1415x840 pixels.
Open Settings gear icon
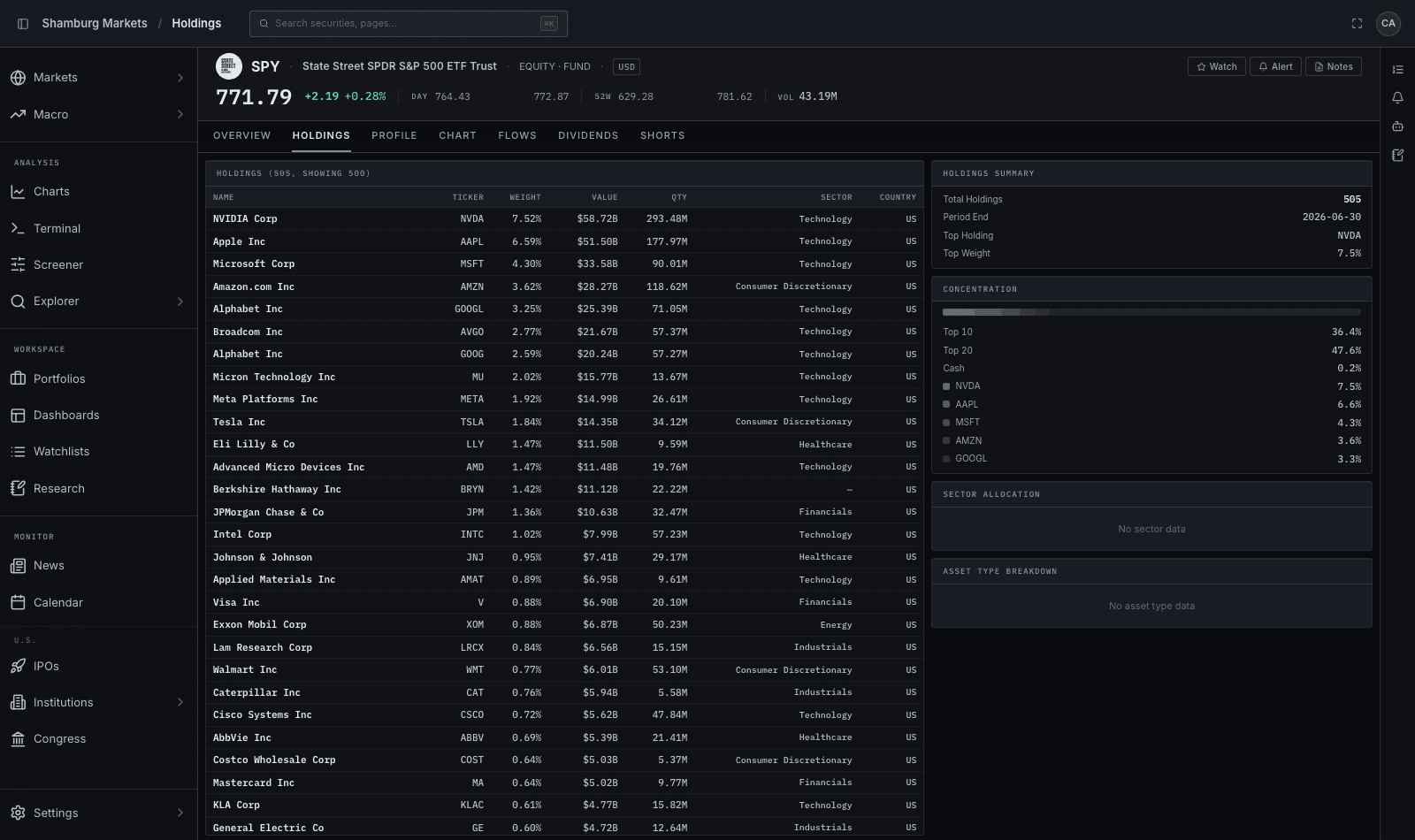point(18,813)
